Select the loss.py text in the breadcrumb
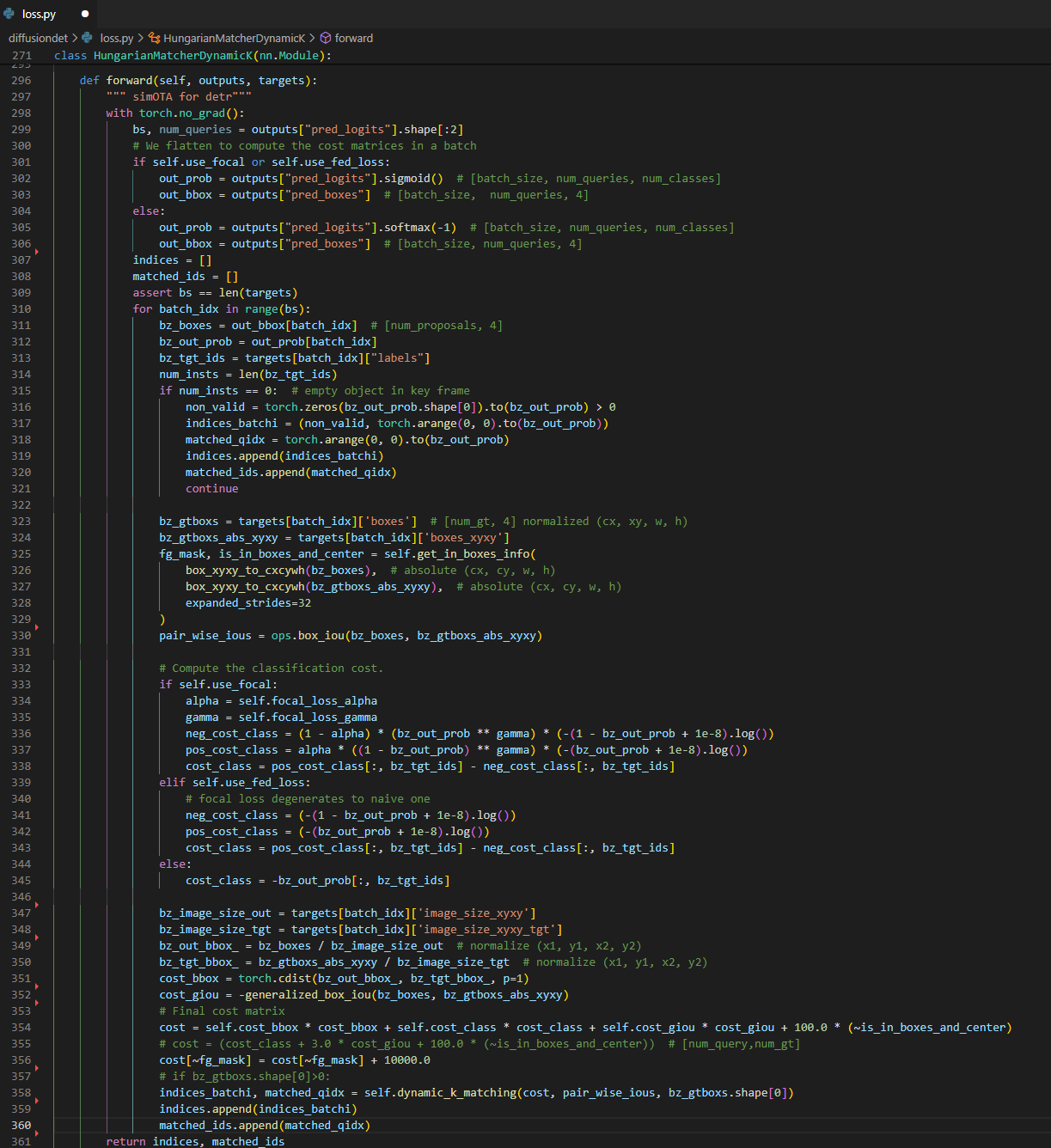Image resolution: width=1051 pixels, height=1148 pixels. (x=116, y=38)
